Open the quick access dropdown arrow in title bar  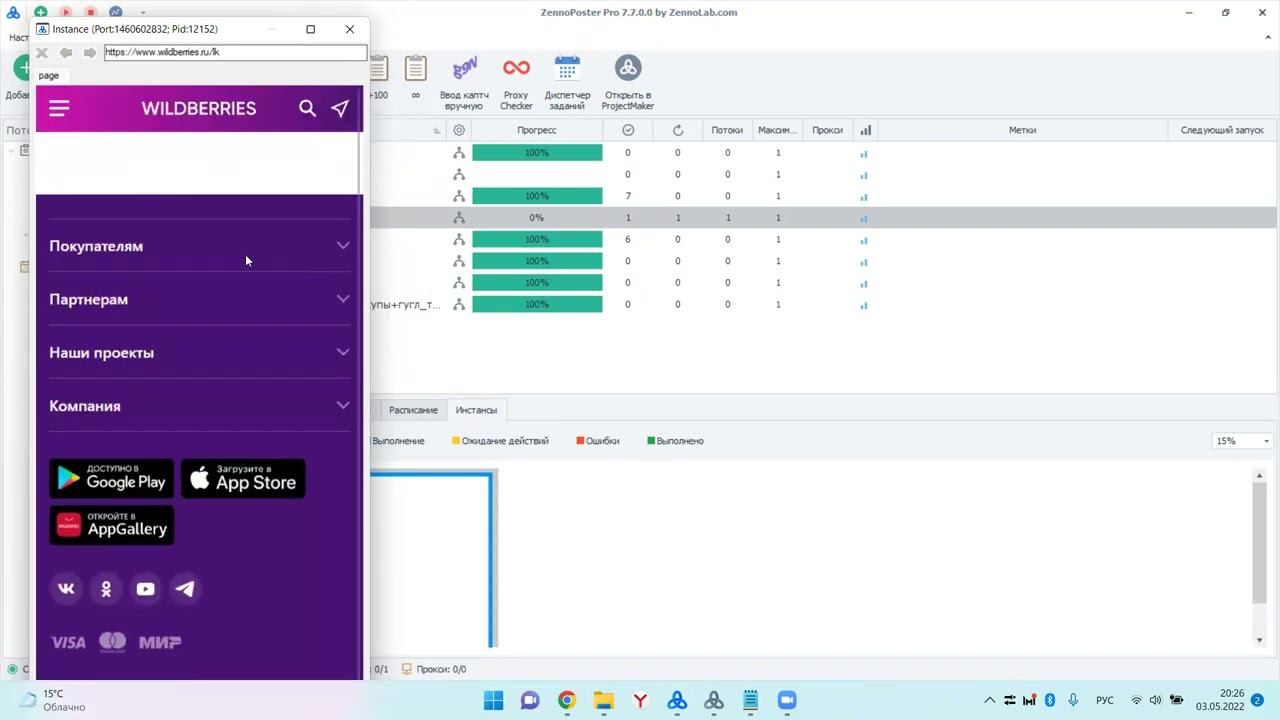click(142, 13)
